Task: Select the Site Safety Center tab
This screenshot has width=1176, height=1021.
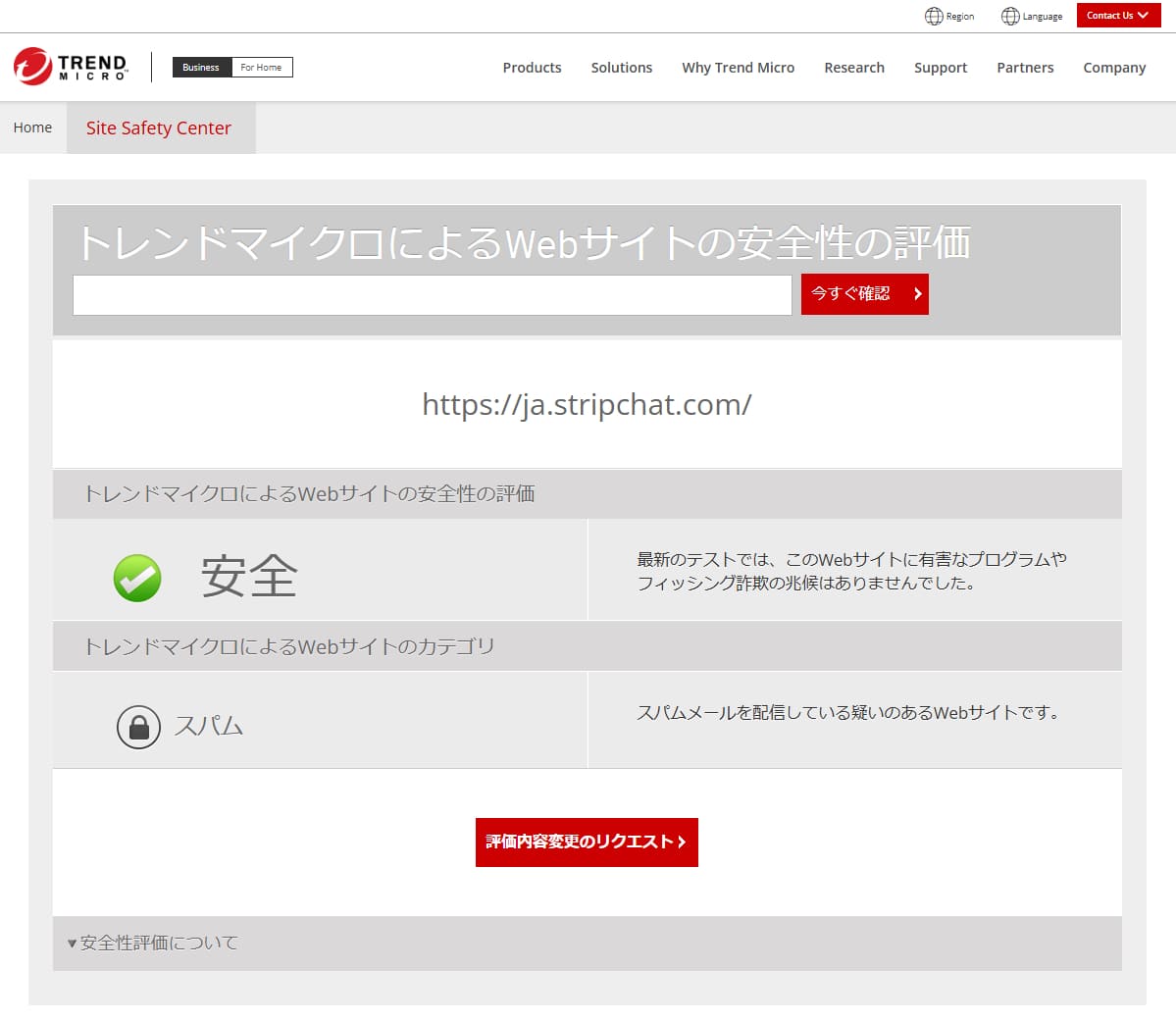Action: point(159,128)
